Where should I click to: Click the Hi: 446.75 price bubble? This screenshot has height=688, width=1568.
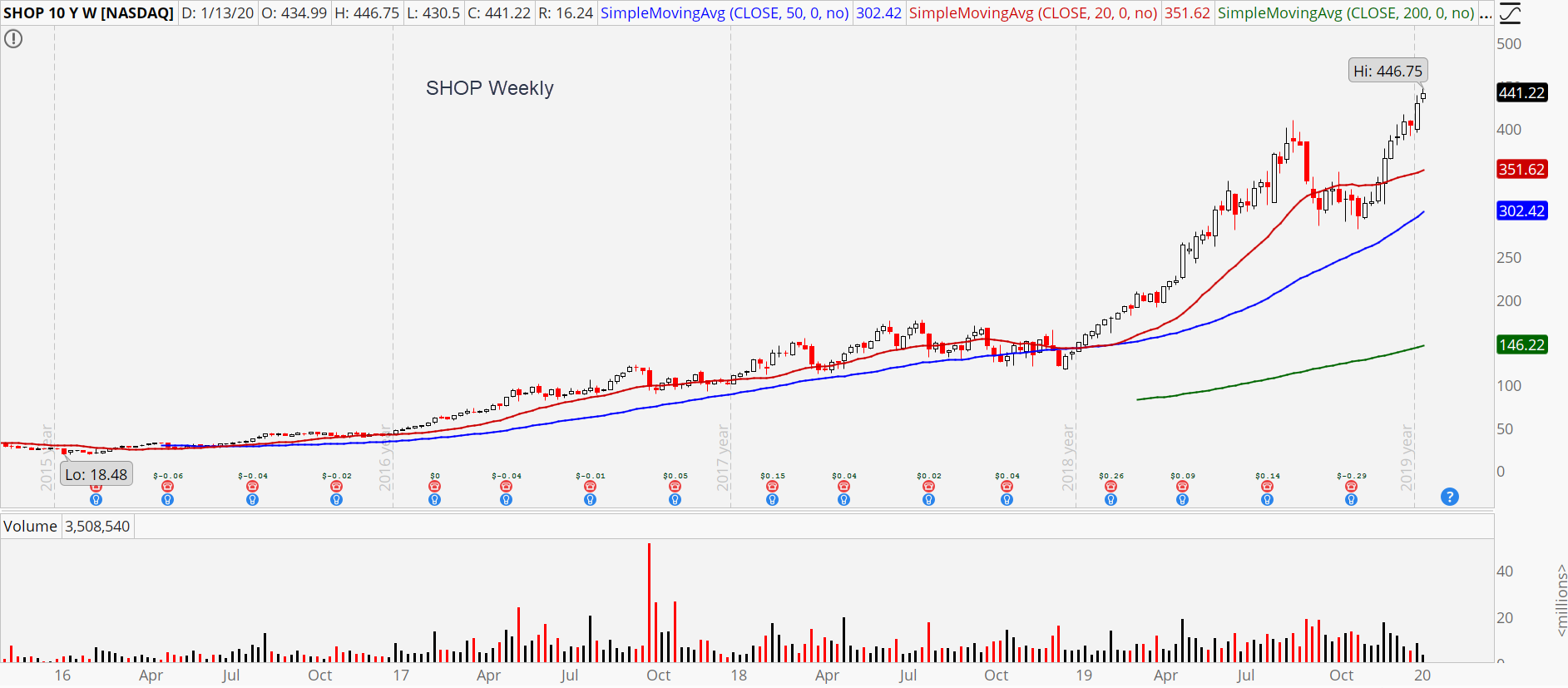[1387, 71]
